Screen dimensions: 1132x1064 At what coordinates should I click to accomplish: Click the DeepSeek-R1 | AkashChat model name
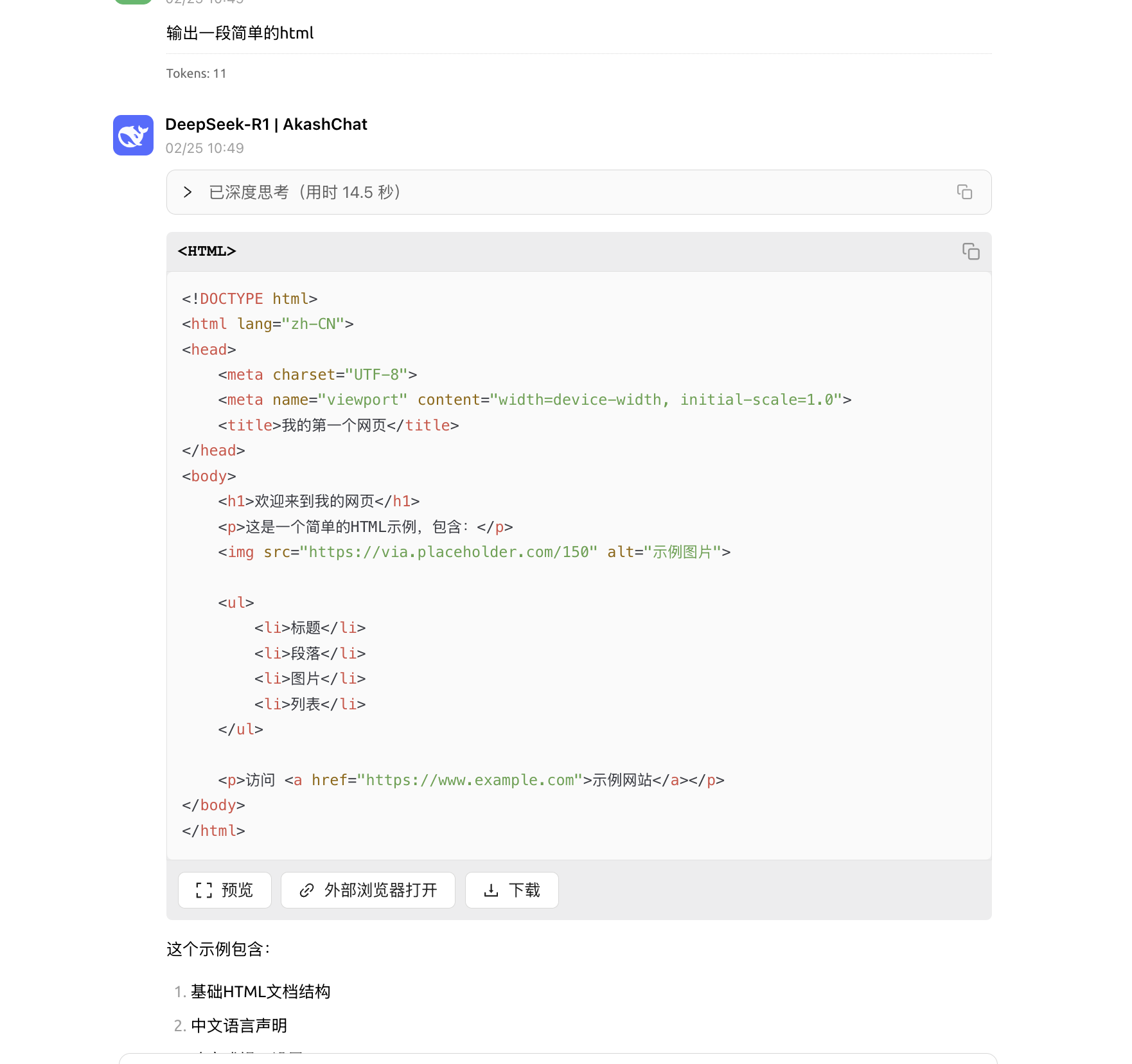click(266, 124)
